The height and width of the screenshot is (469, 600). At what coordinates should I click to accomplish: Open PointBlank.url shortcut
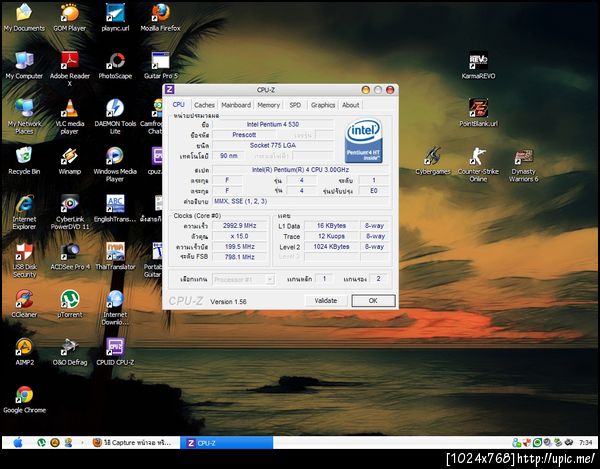pyautogui.click(x=478, y=113)
